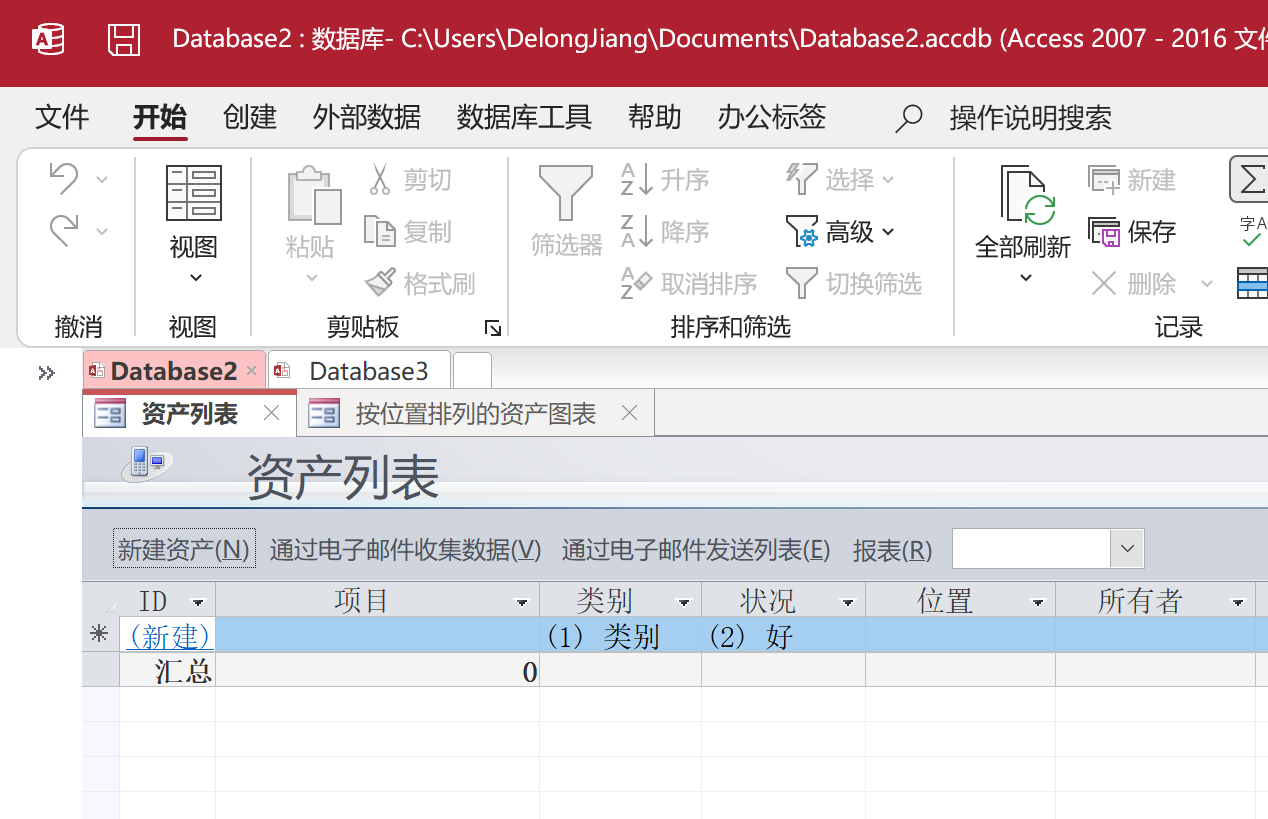
Task: Click 新建 record in the ribbon
Action: coord(1132,180)
